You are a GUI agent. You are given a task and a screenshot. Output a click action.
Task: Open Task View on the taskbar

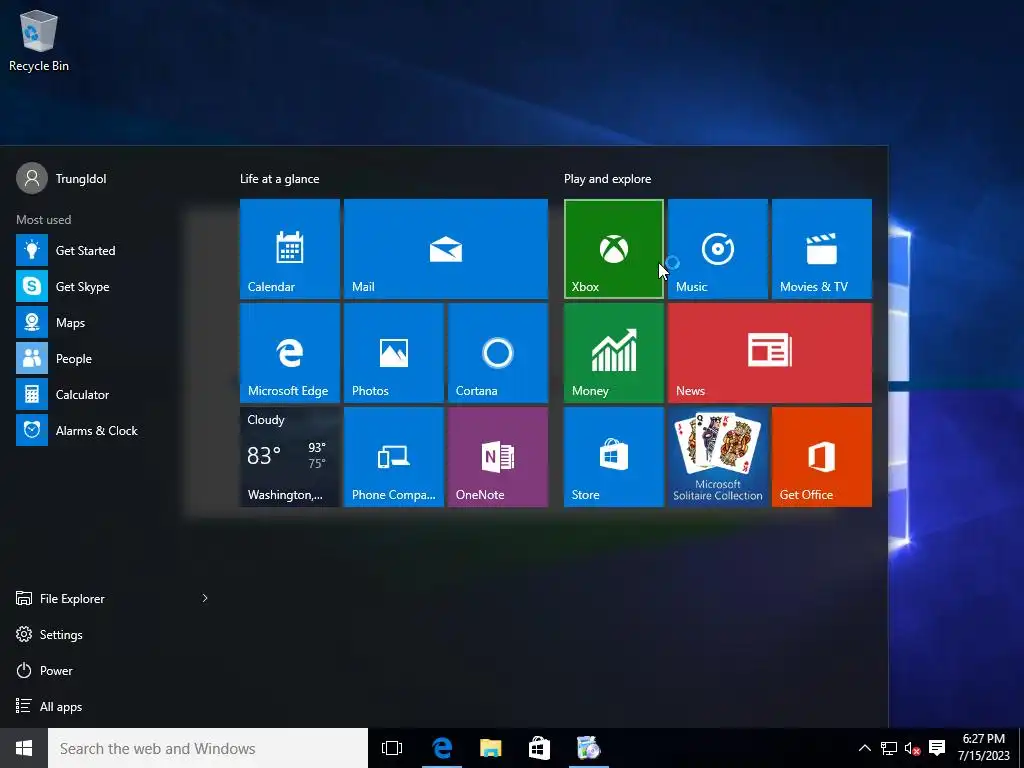(392, 748)
